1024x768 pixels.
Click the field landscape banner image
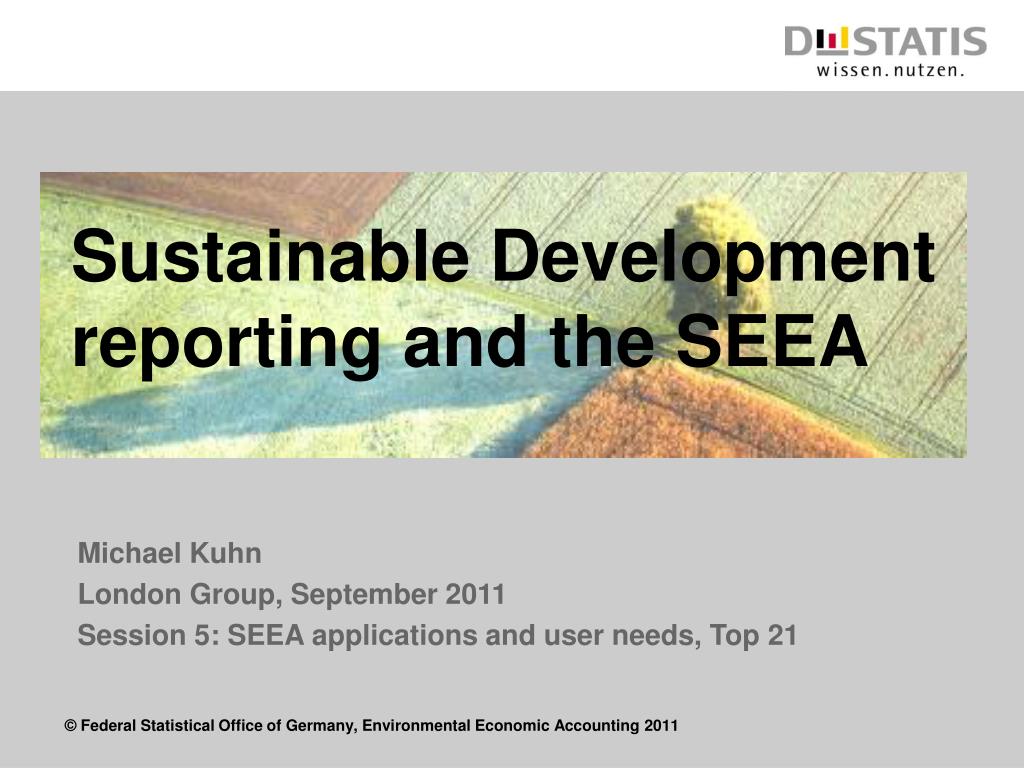pos(503,315)
